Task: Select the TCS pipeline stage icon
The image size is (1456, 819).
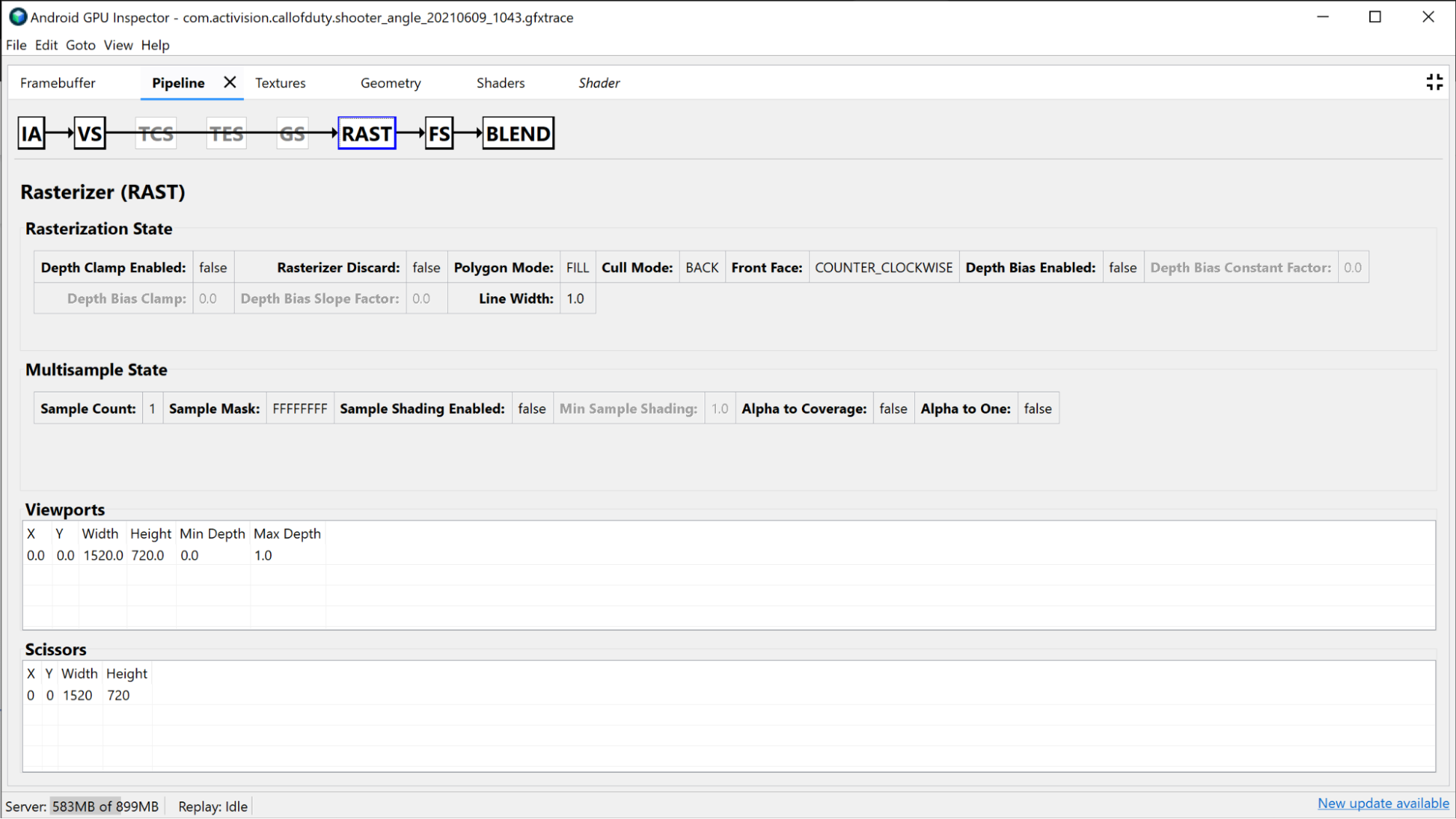Action: [x=155, y=133]
